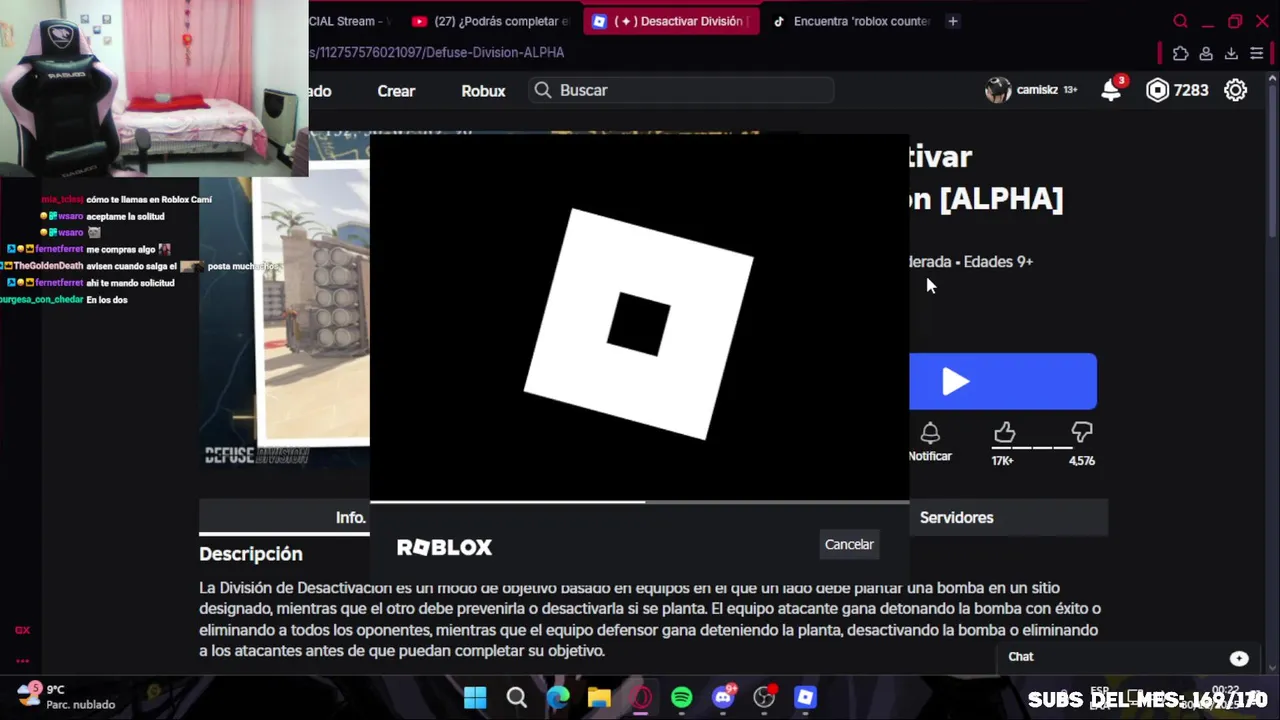Click the Descripción heading

pos(250,553)
